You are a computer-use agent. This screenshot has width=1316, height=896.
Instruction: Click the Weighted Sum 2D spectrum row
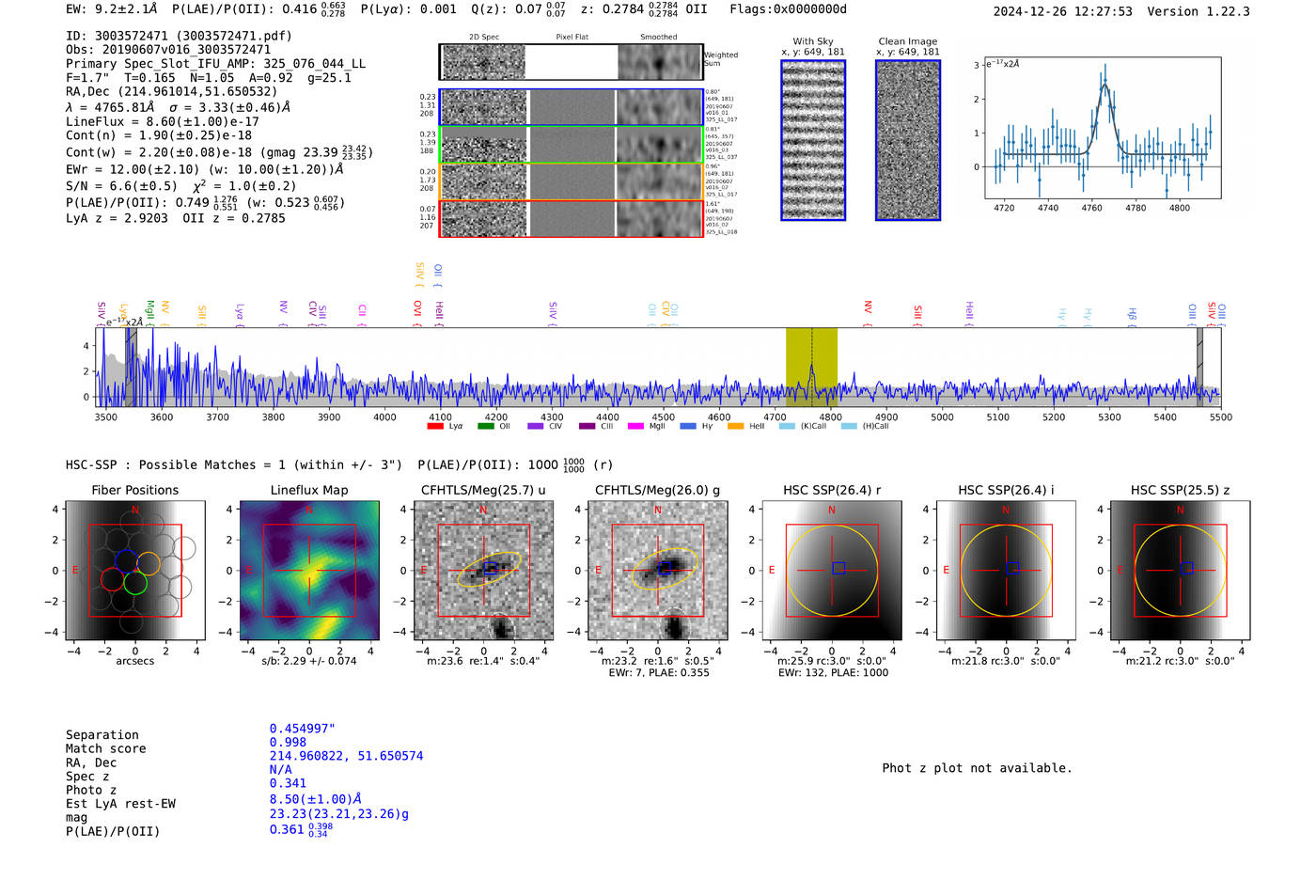571,62
